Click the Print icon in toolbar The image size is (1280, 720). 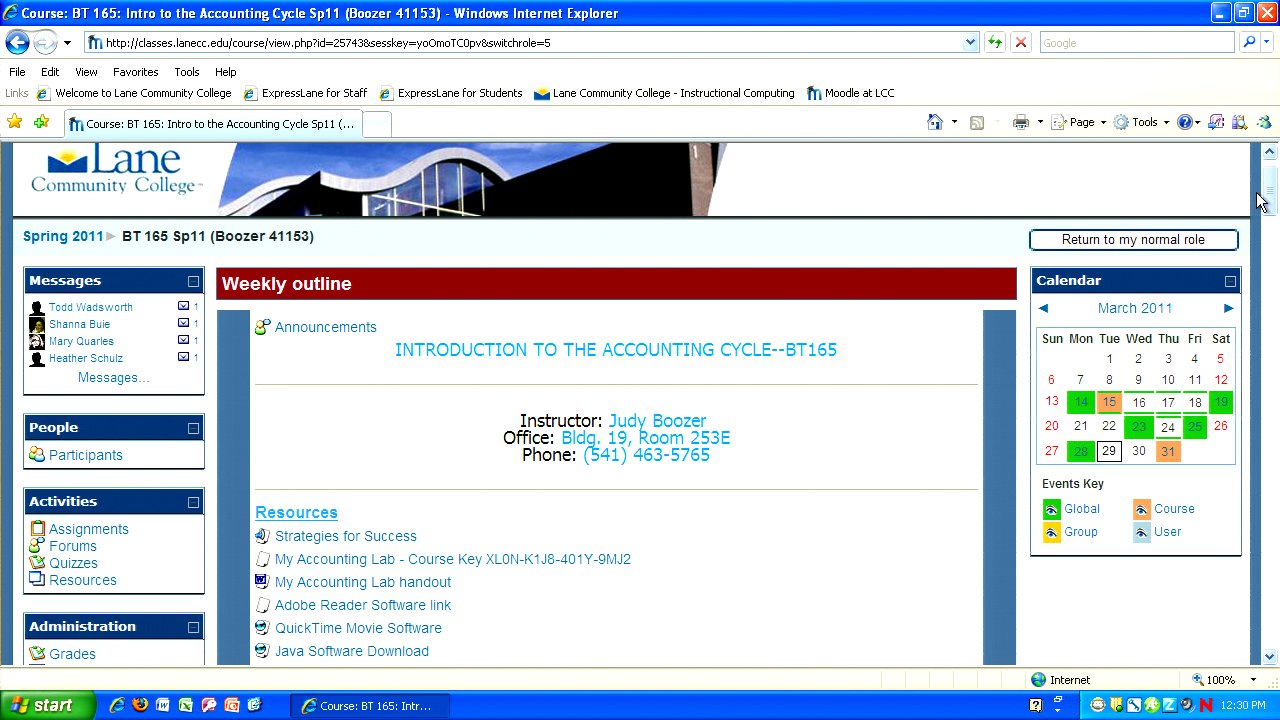1020,122
